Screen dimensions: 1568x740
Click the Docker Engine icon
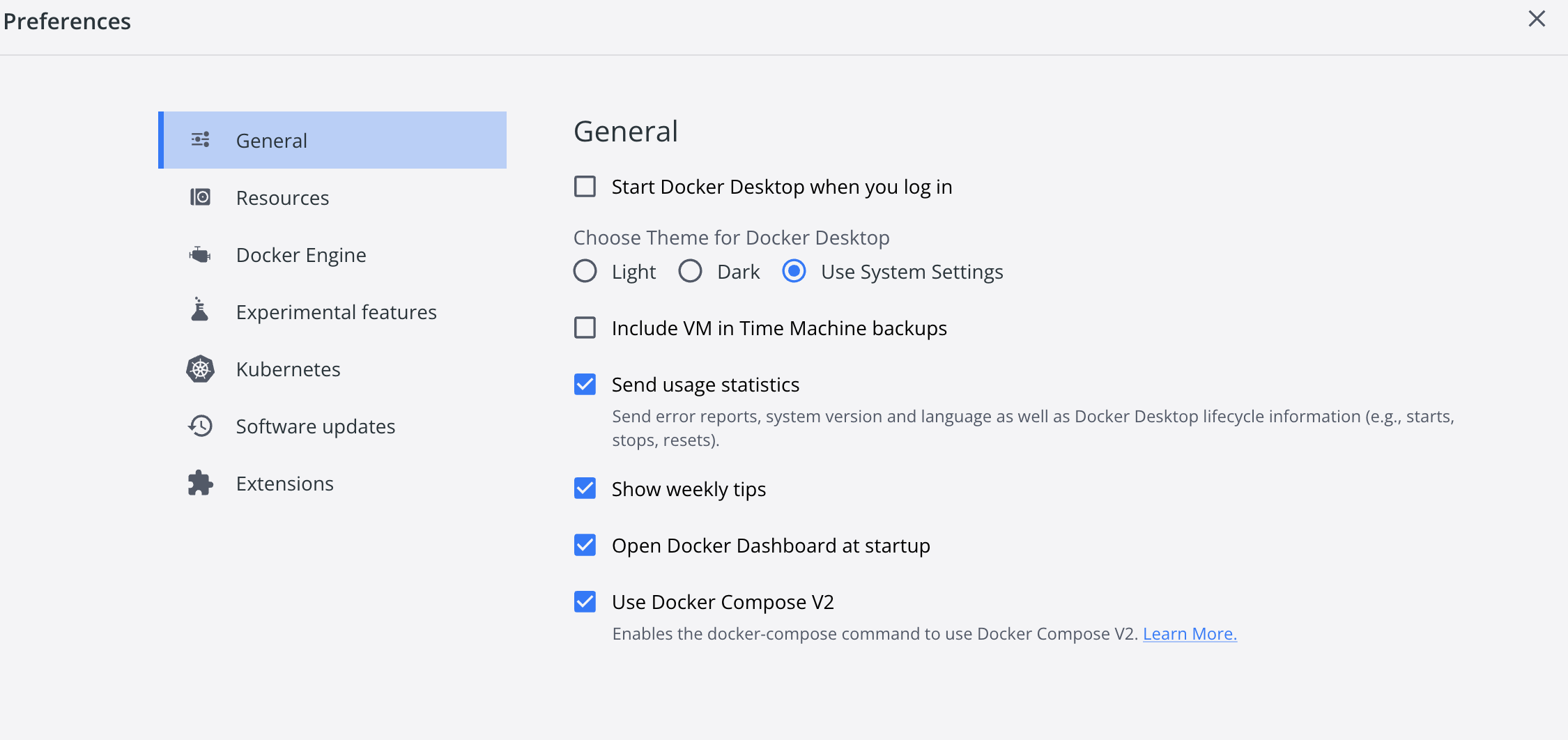coord(201,254)
